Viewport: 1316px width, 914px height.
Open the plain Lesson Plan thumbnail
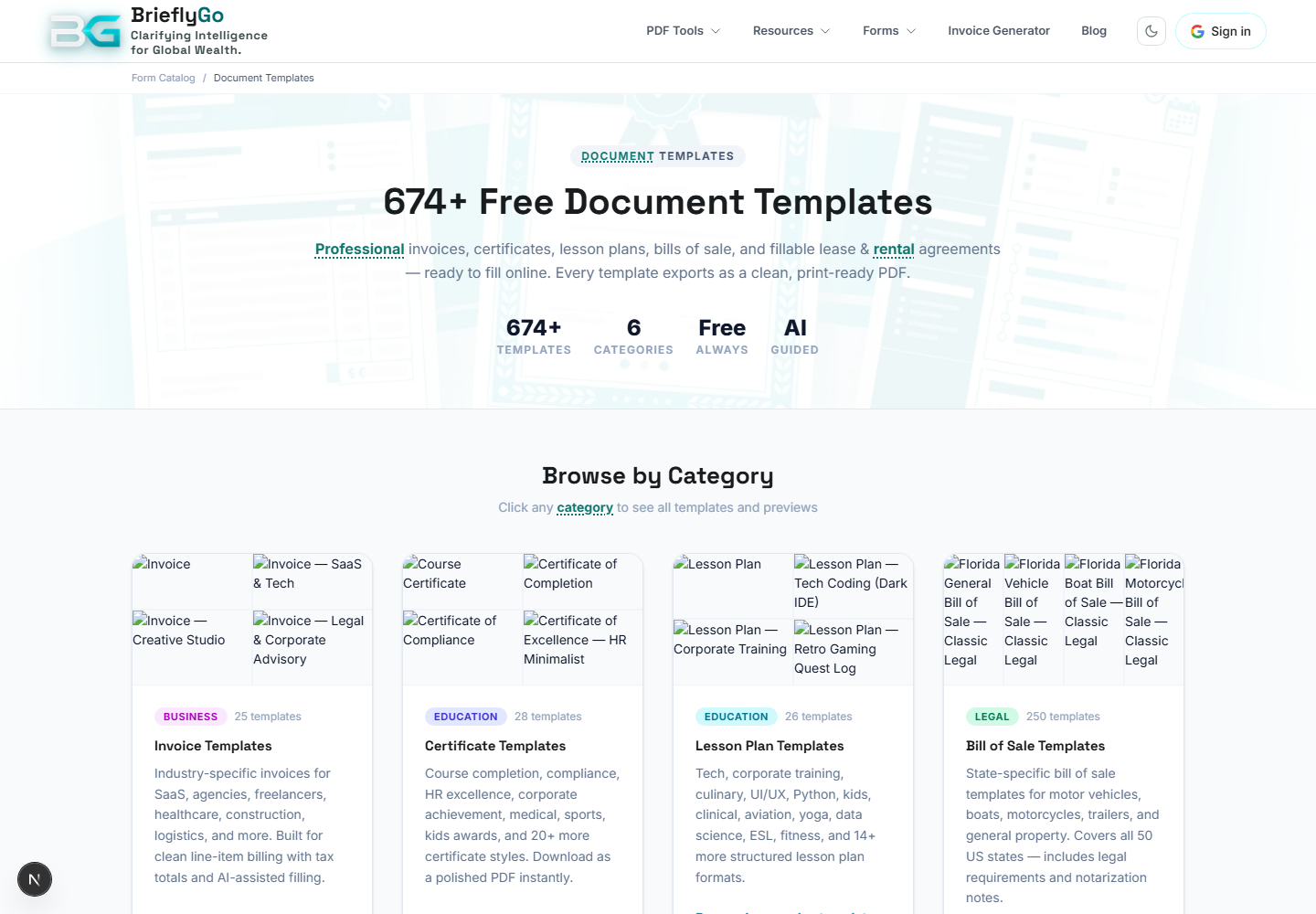[733, 586]
